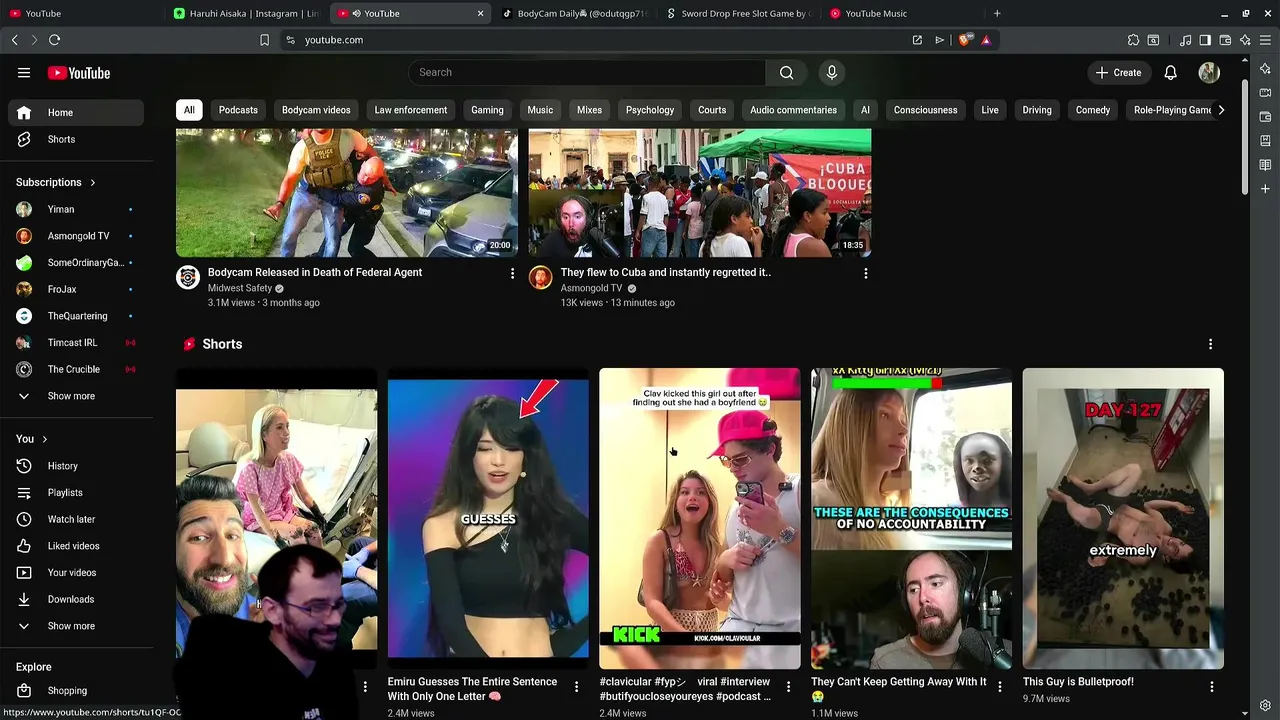1280x720 pixels.
Task: Click the Create button
Action: click(1118, 72)
